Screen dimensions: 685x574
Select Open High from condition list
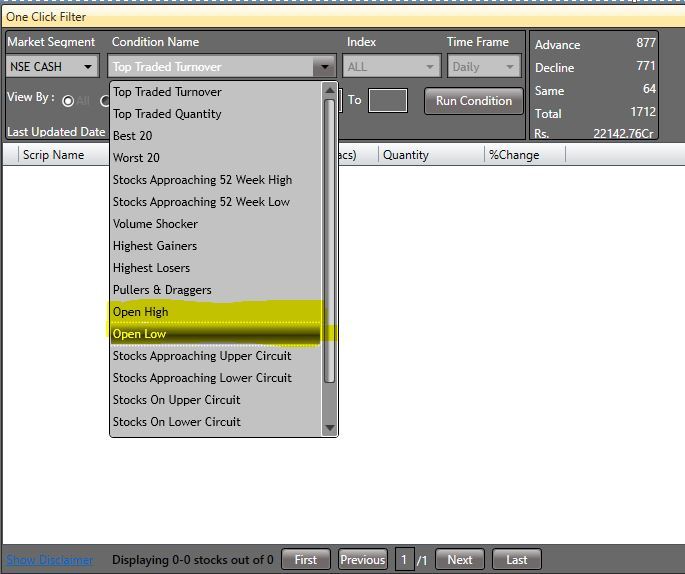point(141,312)
